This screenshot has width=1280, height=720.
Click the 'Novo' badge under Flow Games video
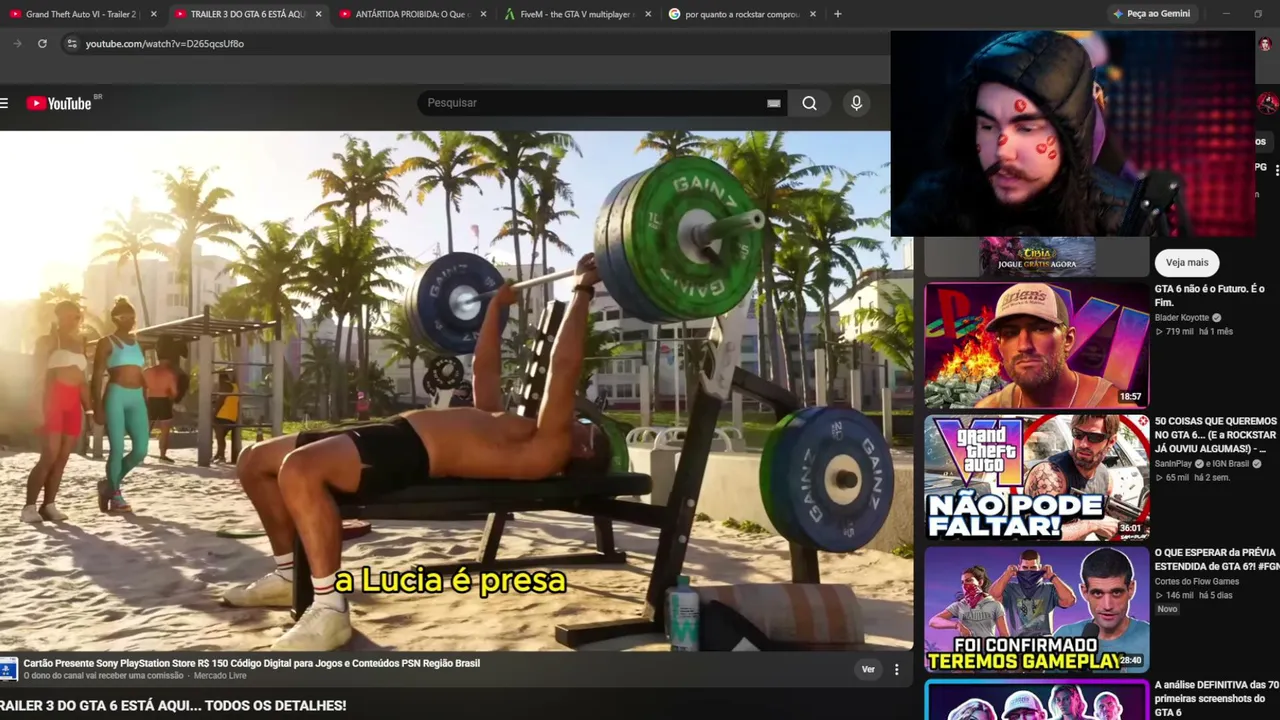(x=1167, y=609)
